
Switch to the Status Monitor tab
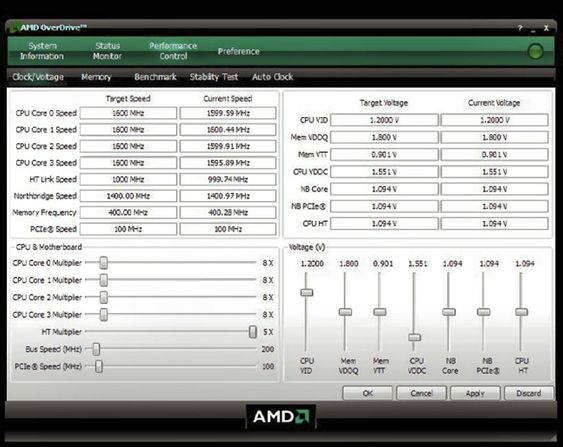point(107,51)
